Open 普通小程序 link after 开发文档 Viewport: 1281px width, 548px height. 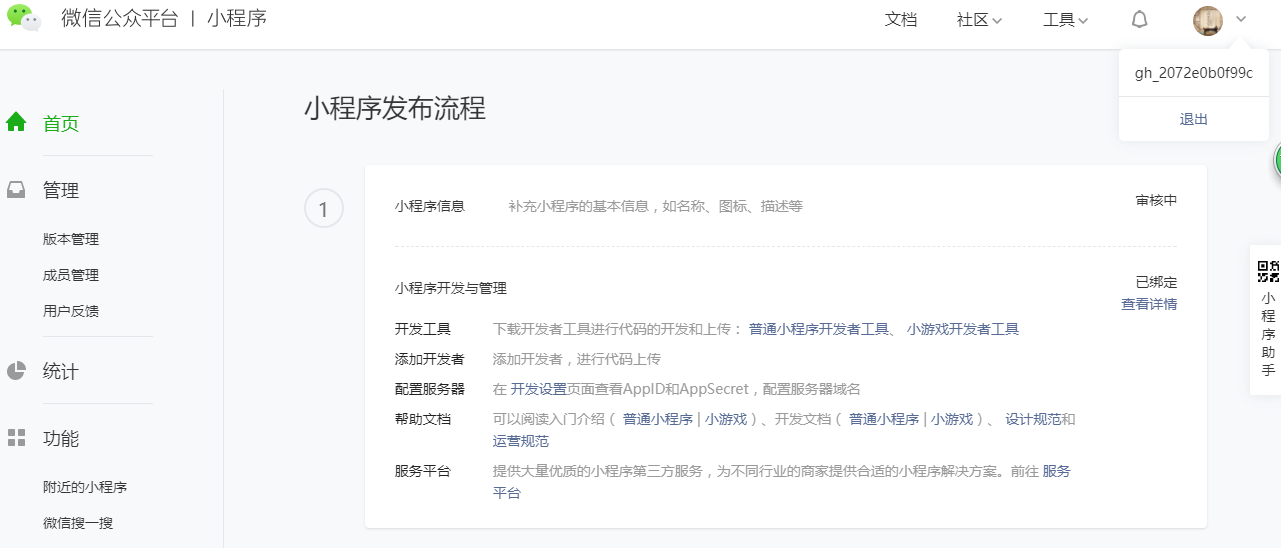pos(884,419)
